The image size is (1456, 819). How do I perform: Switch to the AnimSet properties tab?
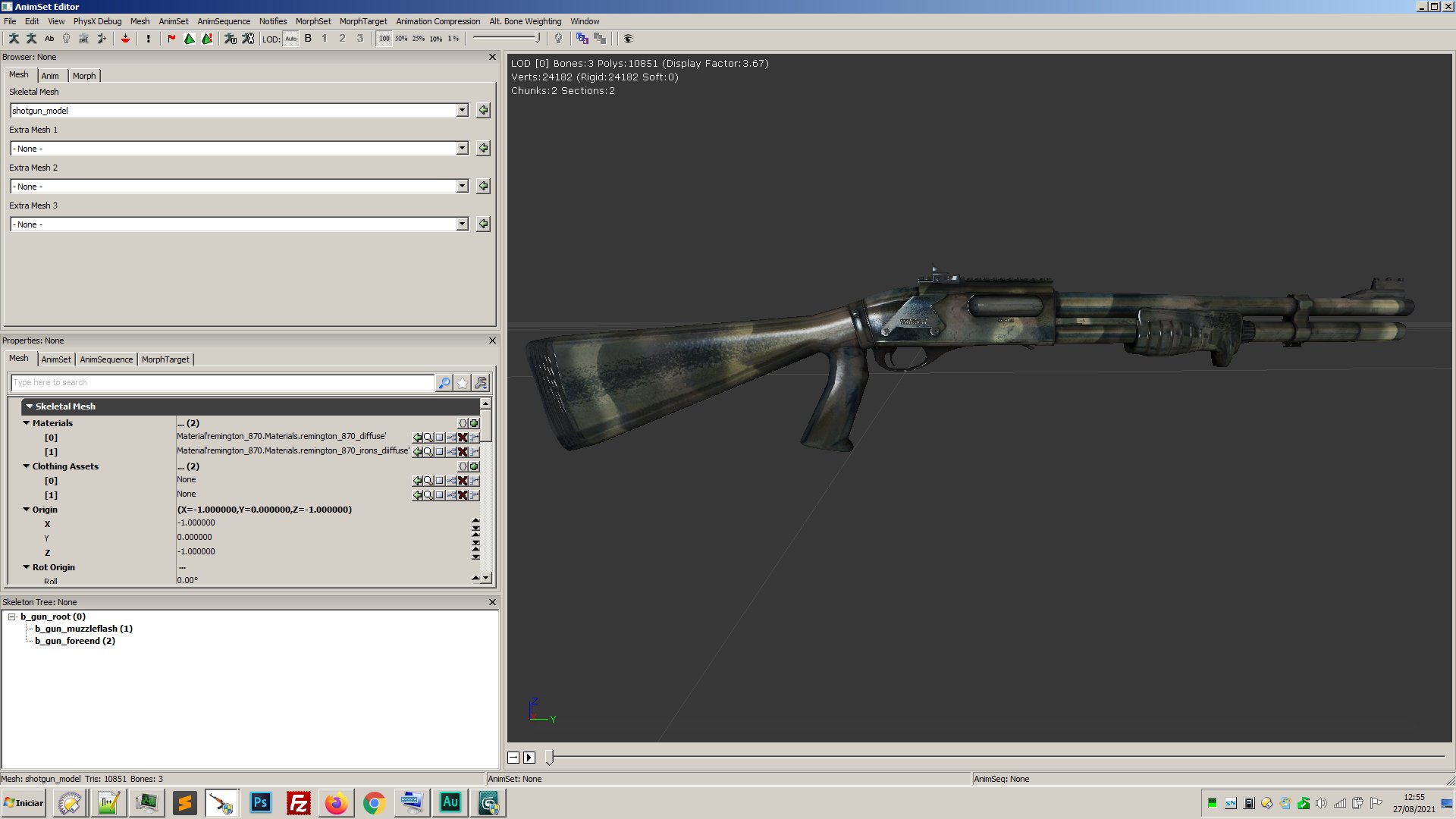(x=54, y=359)
